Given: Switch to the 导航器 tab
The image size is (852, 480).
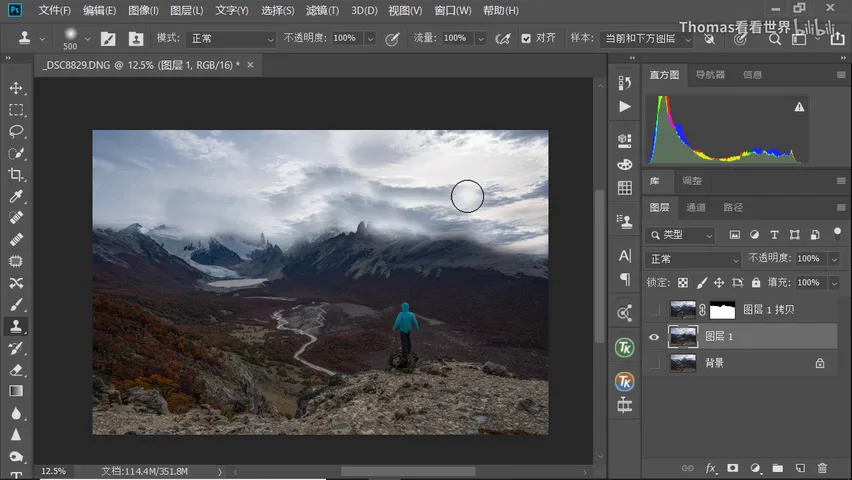Looking at the screenshot, I should point(710,75).
